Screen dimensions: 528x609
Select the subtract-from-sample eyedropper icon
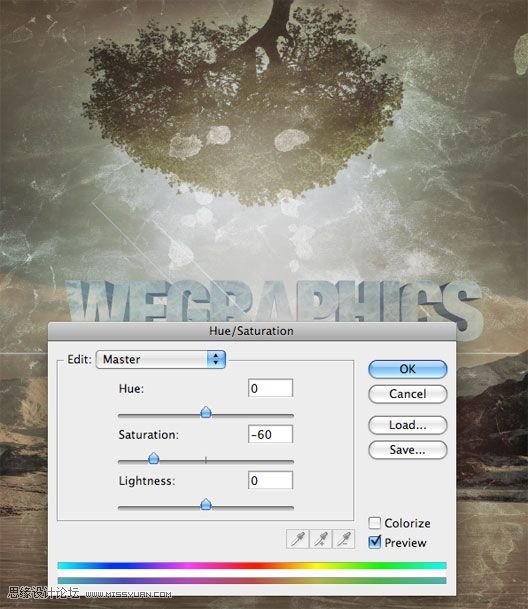click(343, 539)
